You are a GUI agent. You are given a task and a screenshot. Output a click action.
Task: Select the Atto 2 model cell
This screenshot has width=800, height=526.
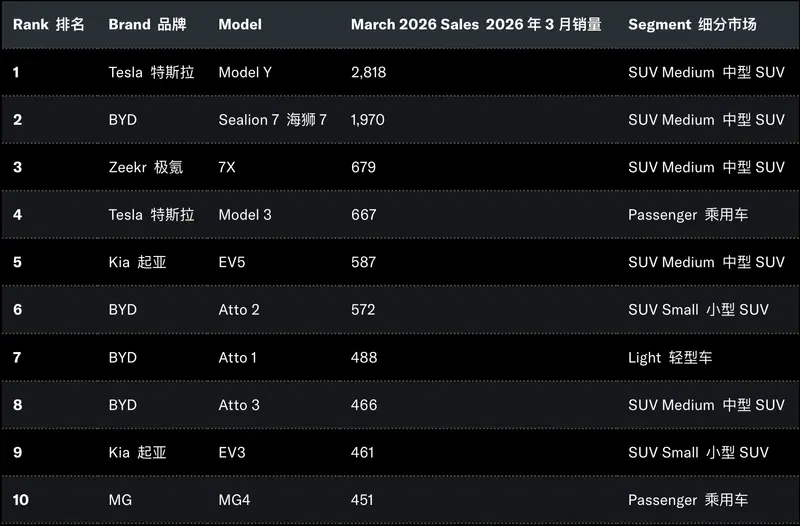[x=239, y=310]
